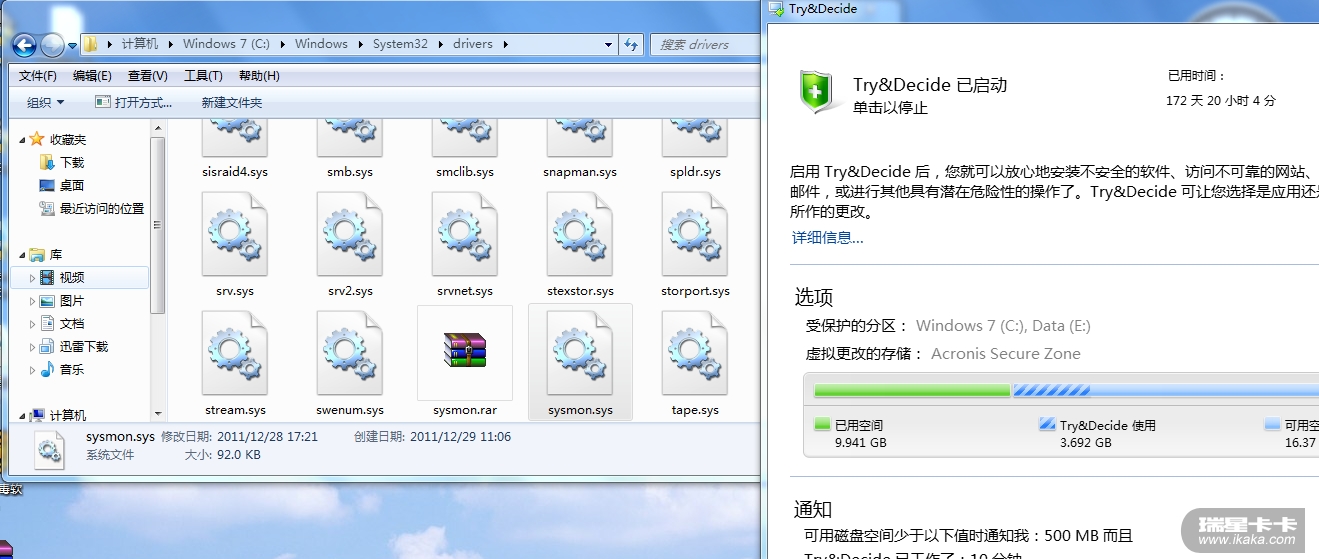The image size is (1319, 559).
Task: Click the green used-space portion of storage bar
Action: point(912,390)
